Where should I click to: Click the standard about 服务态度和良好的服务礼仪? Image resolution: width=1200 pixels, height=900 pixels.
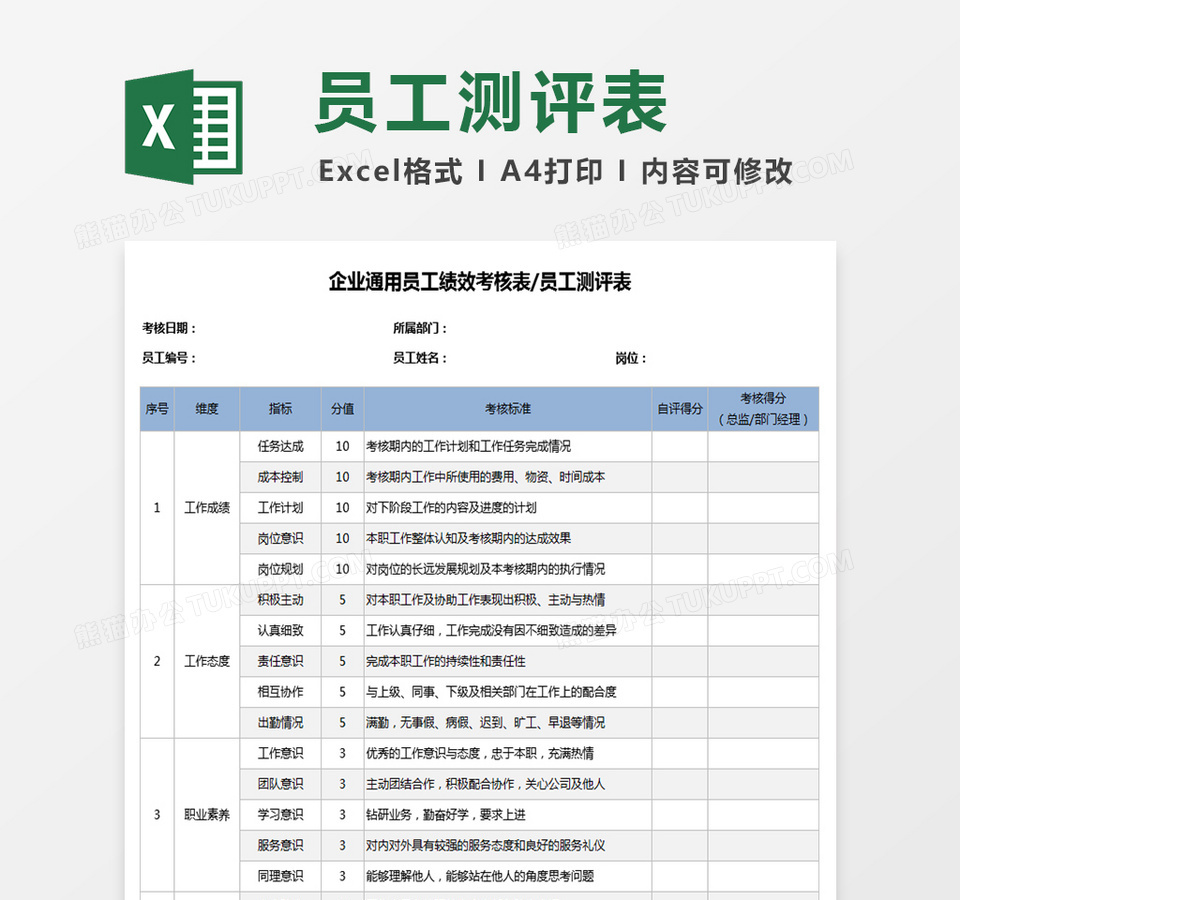pyautogui.click(x=486, y=846)
